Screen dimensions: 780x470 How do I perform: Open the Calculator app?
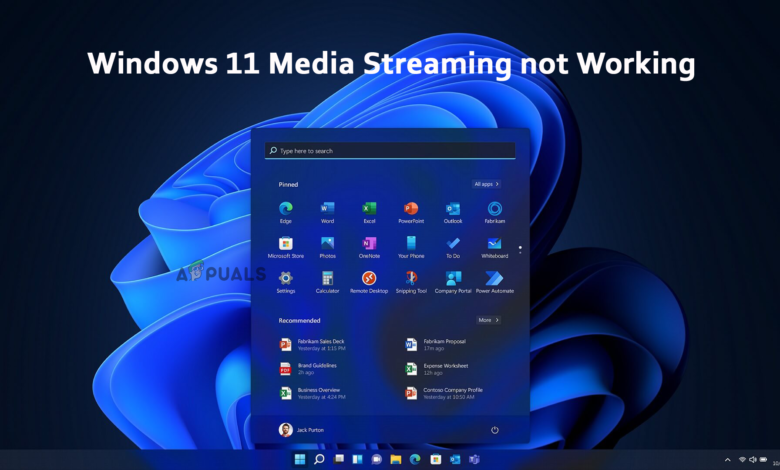327,282
